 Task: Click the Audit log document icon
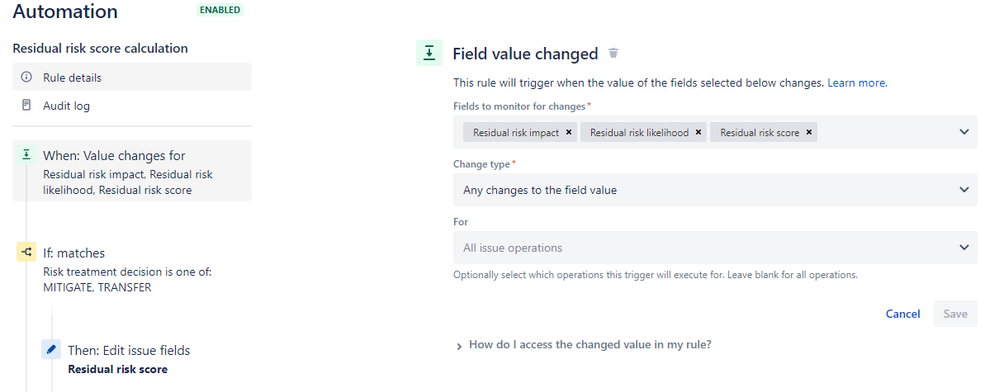(26, 105)
